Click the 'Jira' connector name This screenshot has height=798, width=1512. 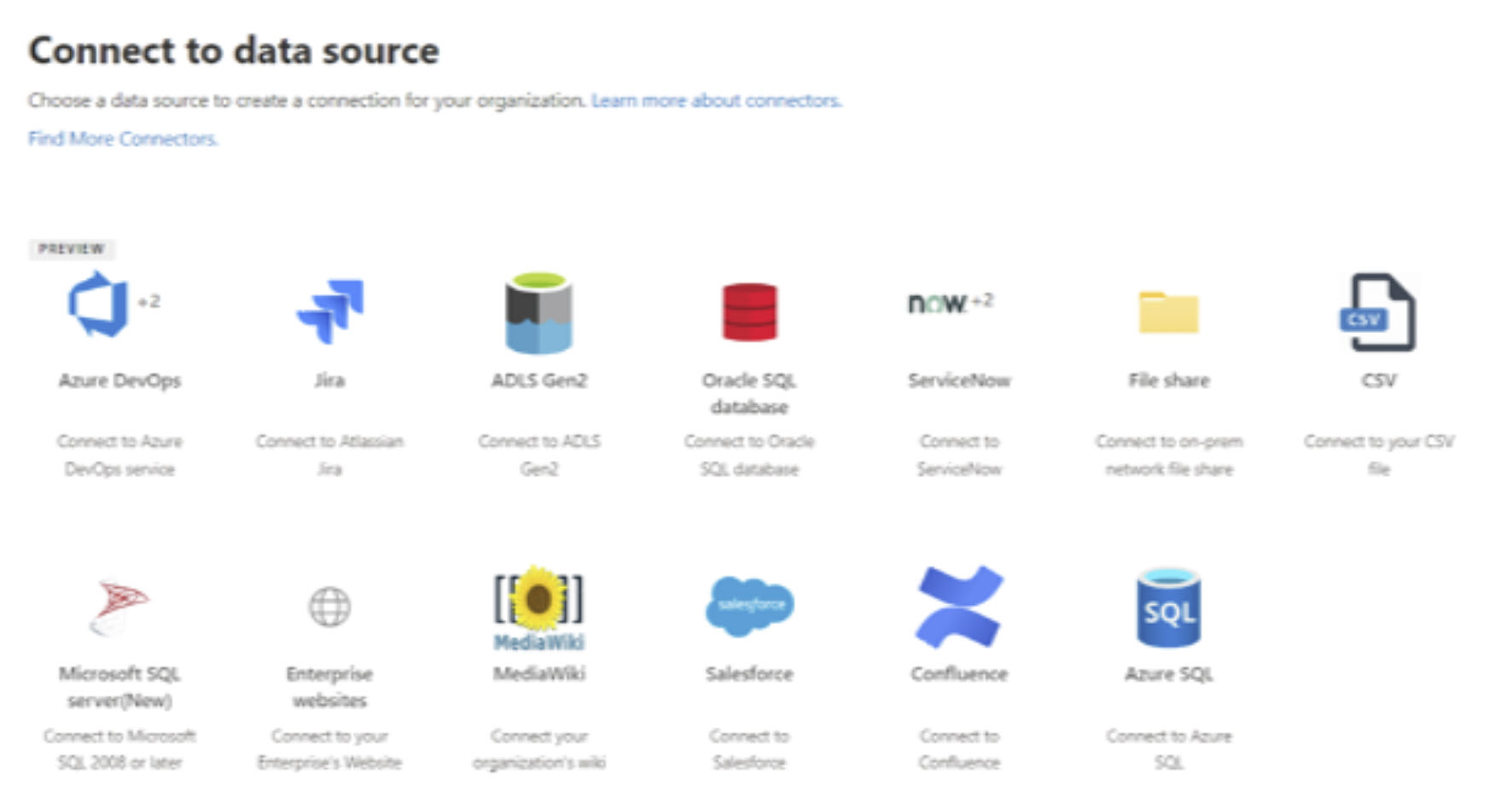tap(329, 381)
